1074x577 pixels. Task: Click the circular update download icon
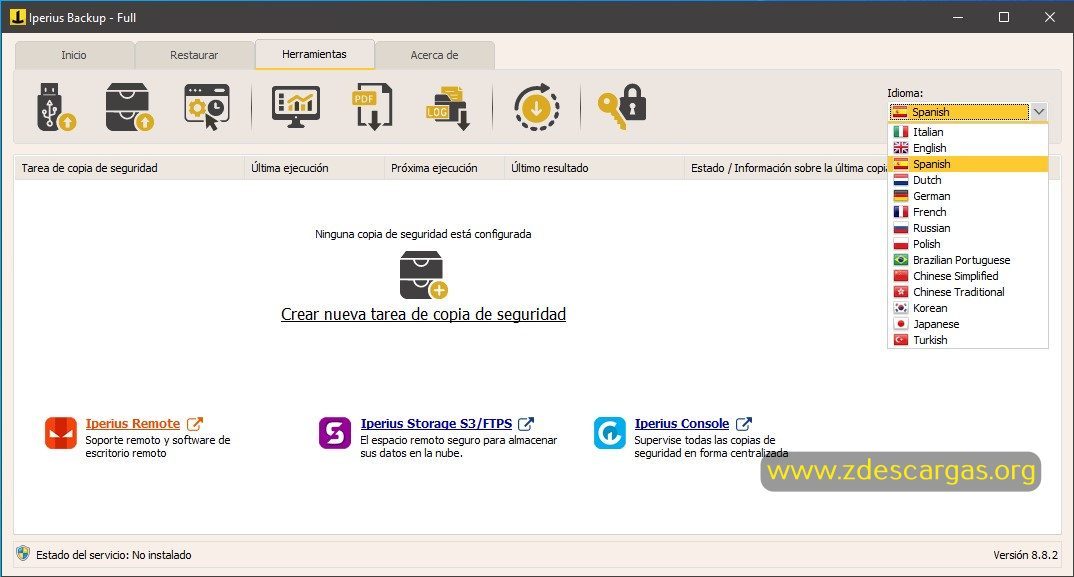coord(536,107)
